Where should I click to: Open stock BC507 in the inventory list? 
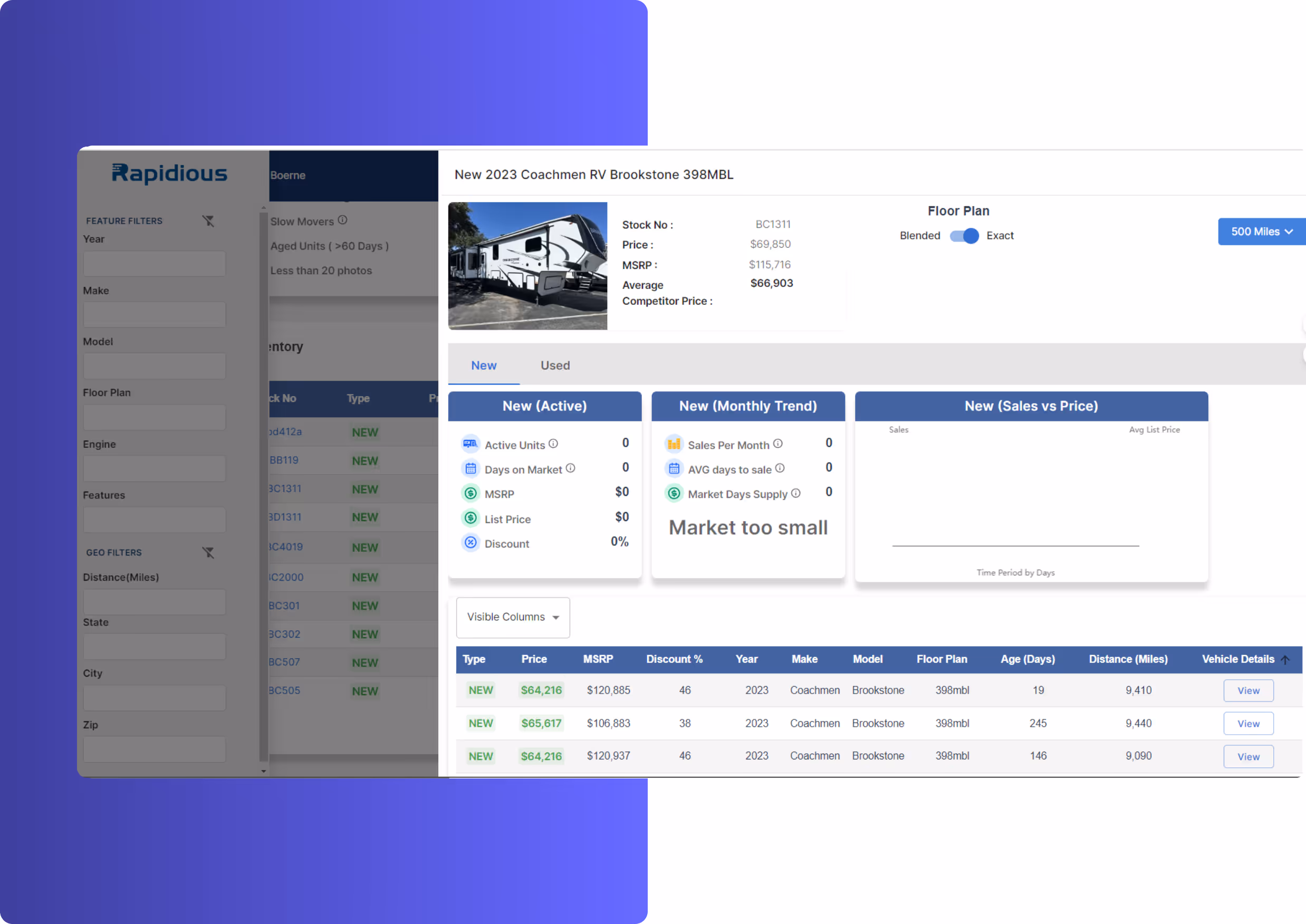[x=284, y=662]
